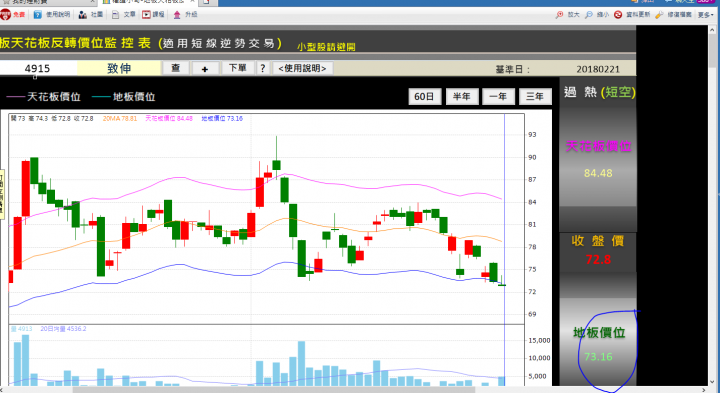Open the blank new document tab
The image size is (720, 393).
click(x=206, y=2)
